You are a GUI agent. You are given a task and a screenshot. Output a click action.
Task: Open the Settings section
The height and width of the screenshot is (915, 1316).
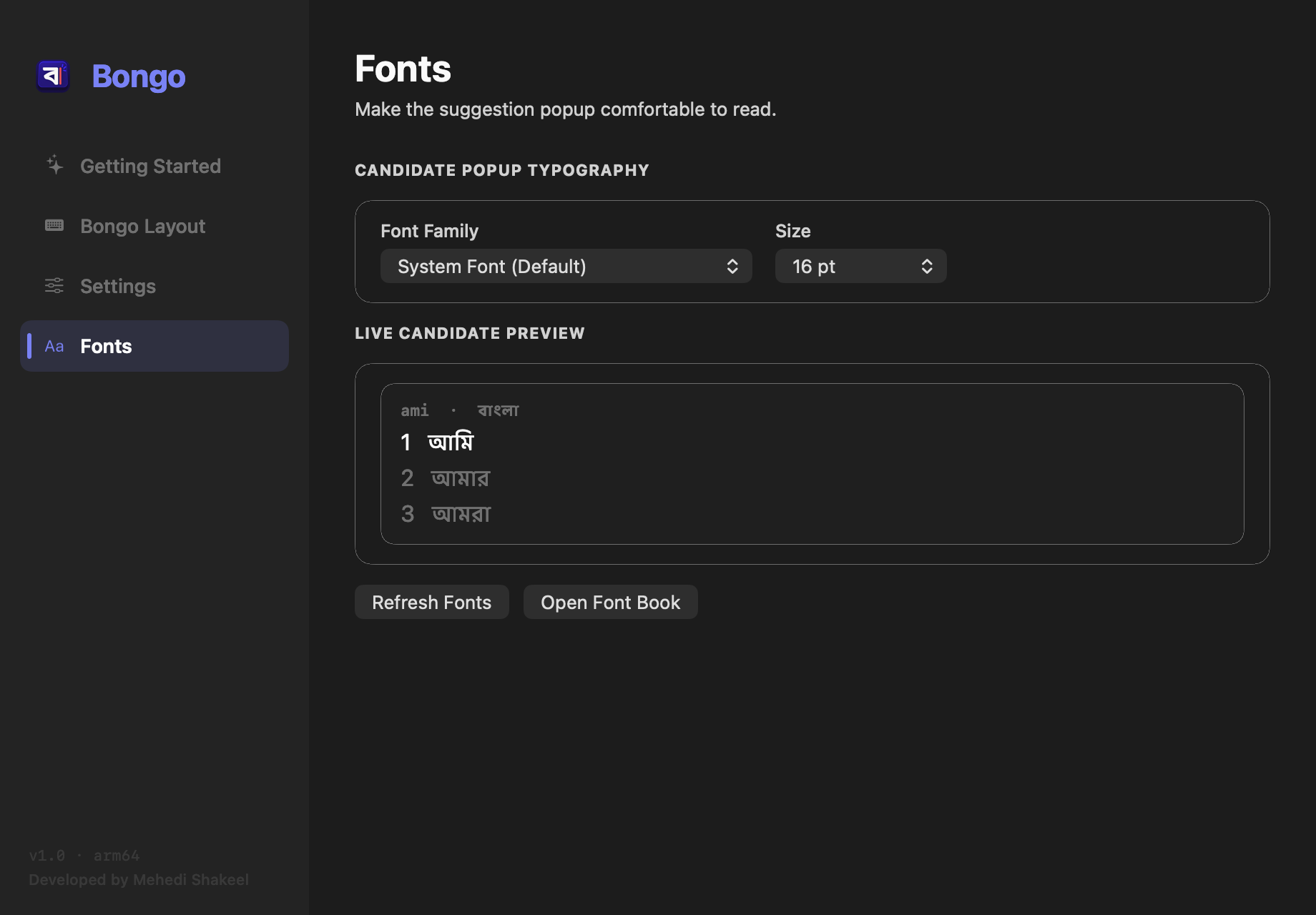(x=154, y=286)
